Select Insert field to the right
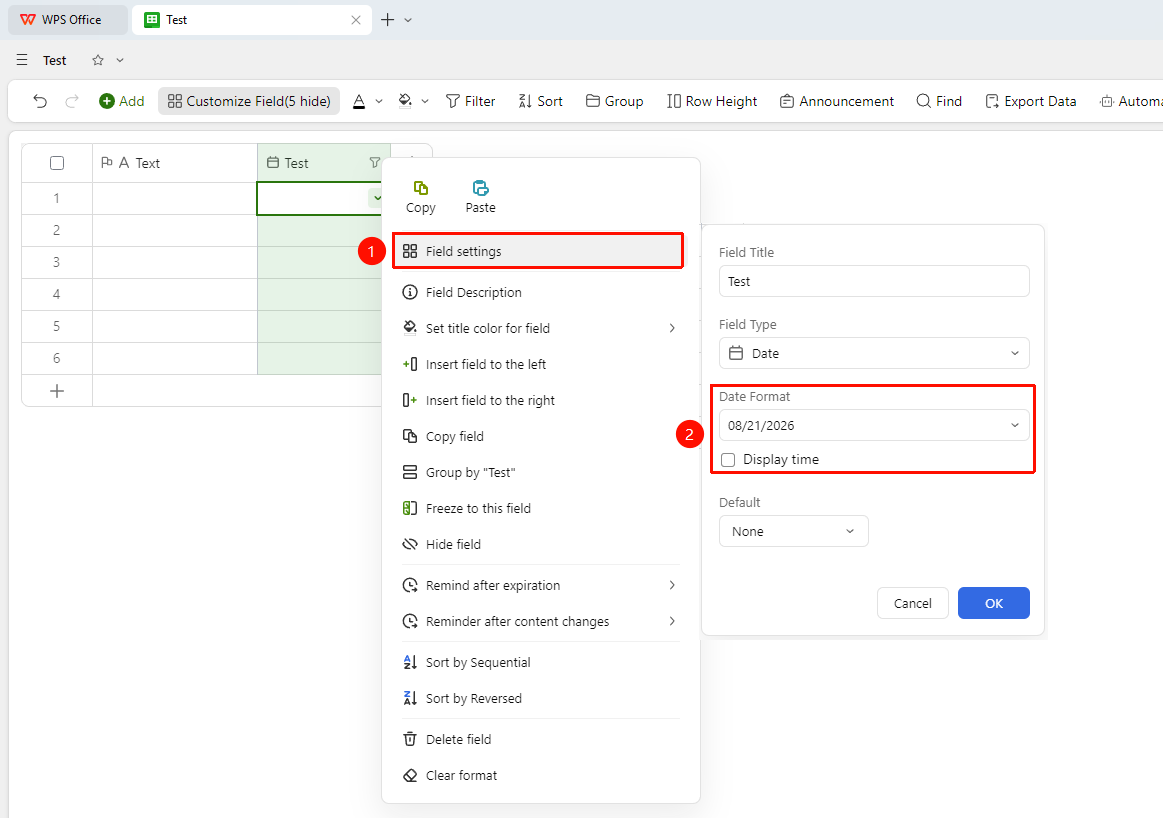Viewport: 1163px width, 818px height. (541, 400)
